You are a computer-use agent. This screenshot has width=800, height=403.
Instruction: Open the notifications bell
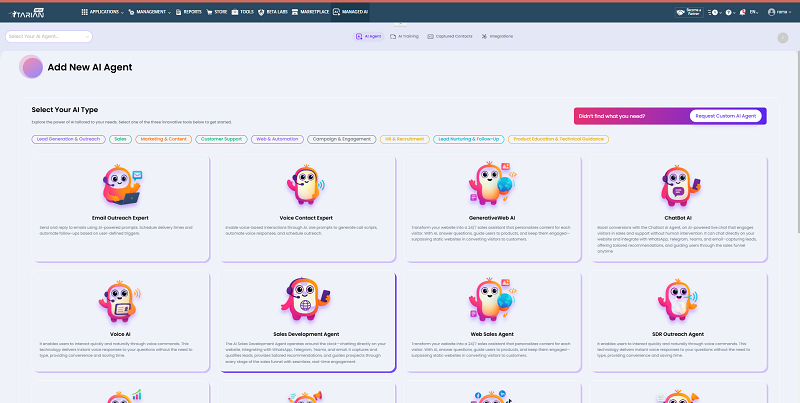pos(742,12)
